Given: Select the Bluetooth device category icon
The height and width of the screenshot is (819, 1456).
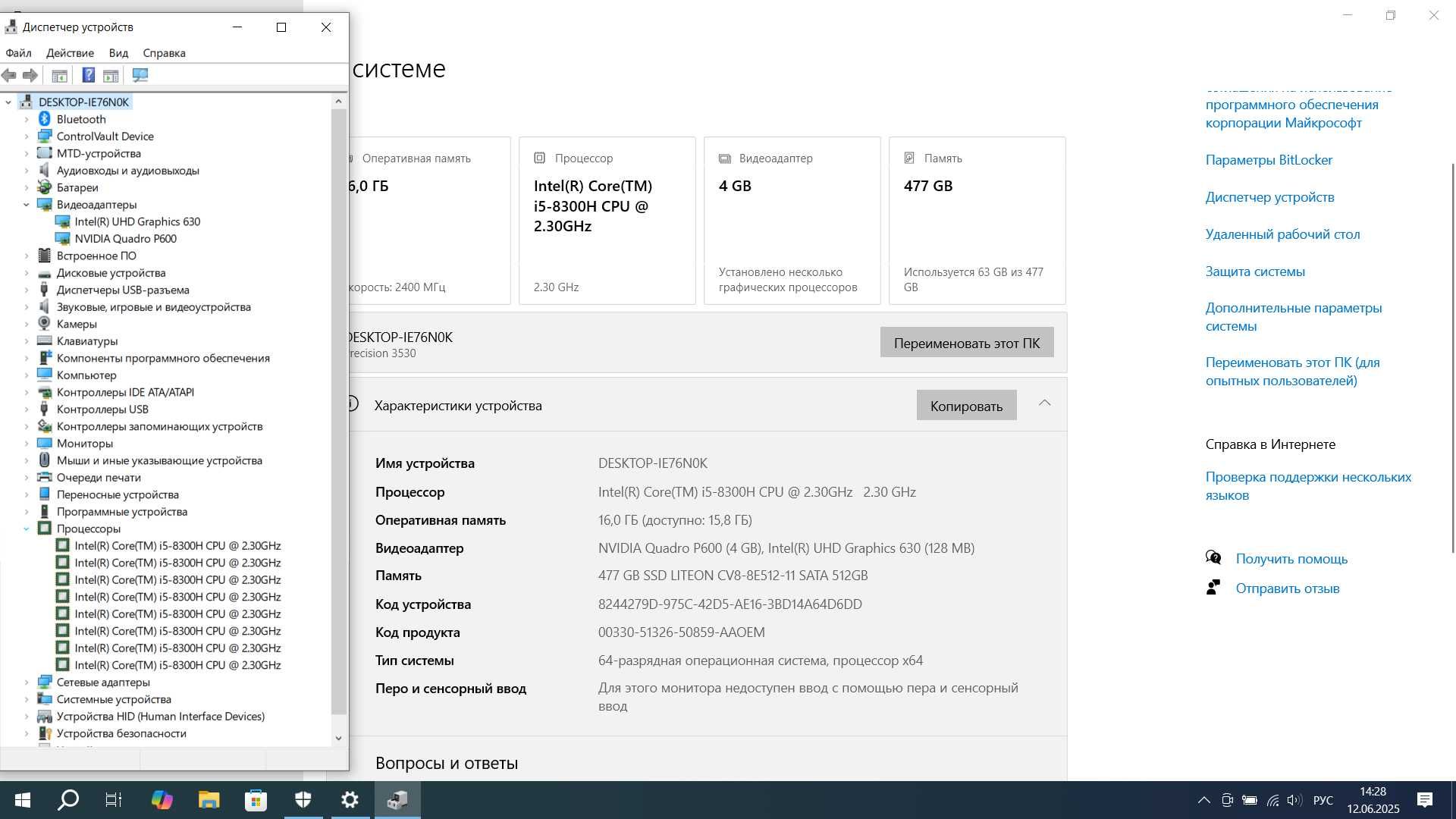Looking at the screenshot, I should tap(44, 119).
